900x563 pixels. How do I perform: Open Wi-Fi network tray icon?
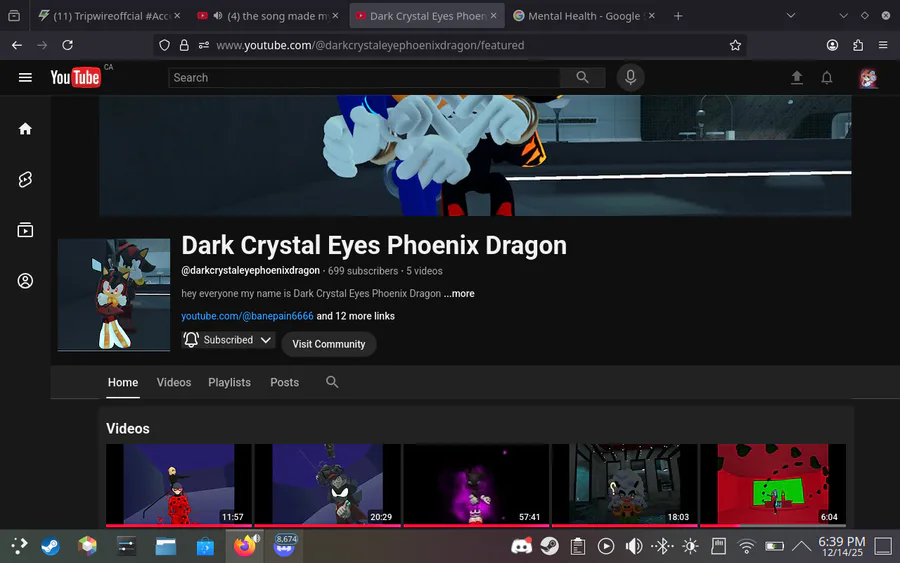point(746,546)
